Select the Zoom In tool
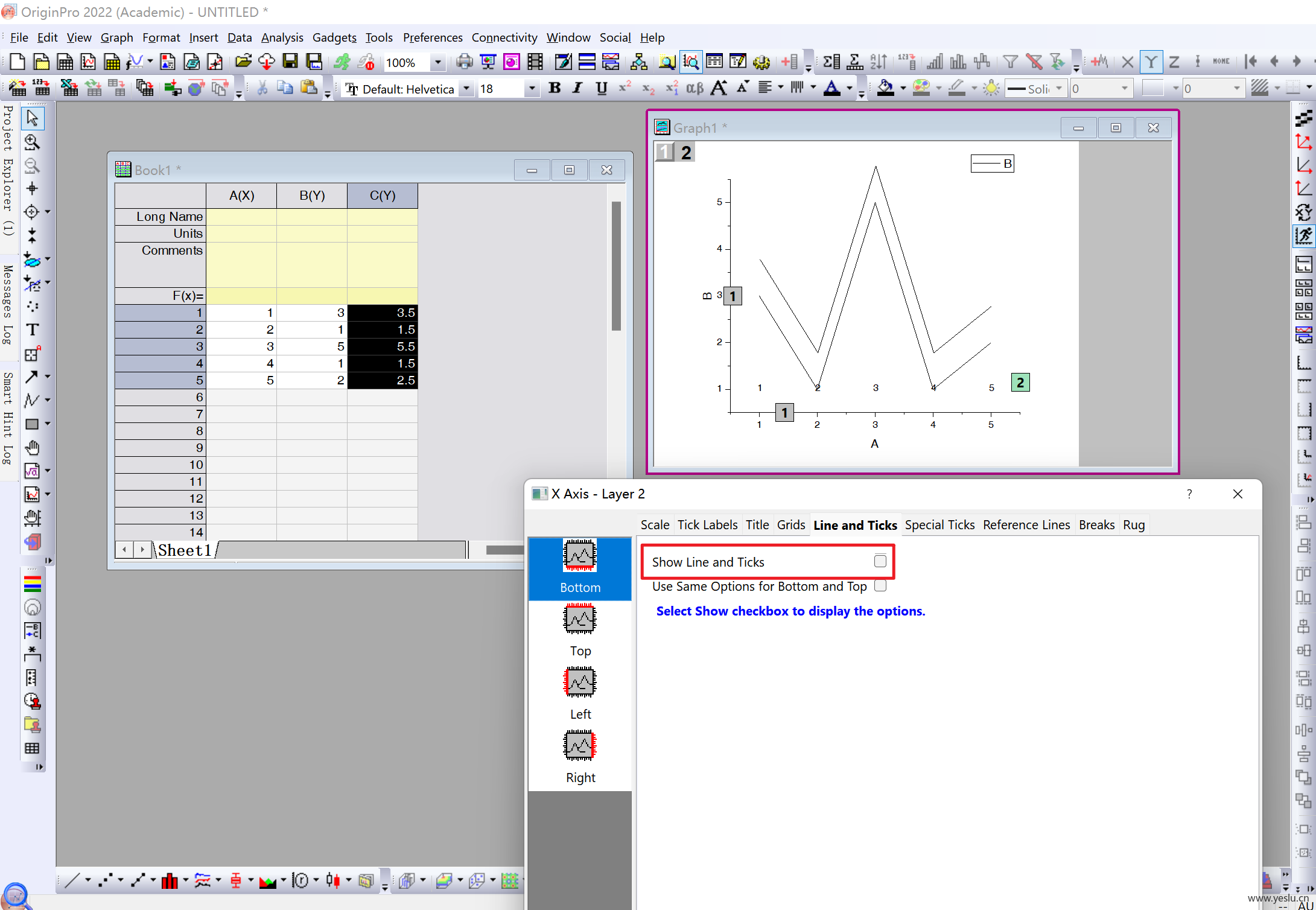 pos(33,142)
